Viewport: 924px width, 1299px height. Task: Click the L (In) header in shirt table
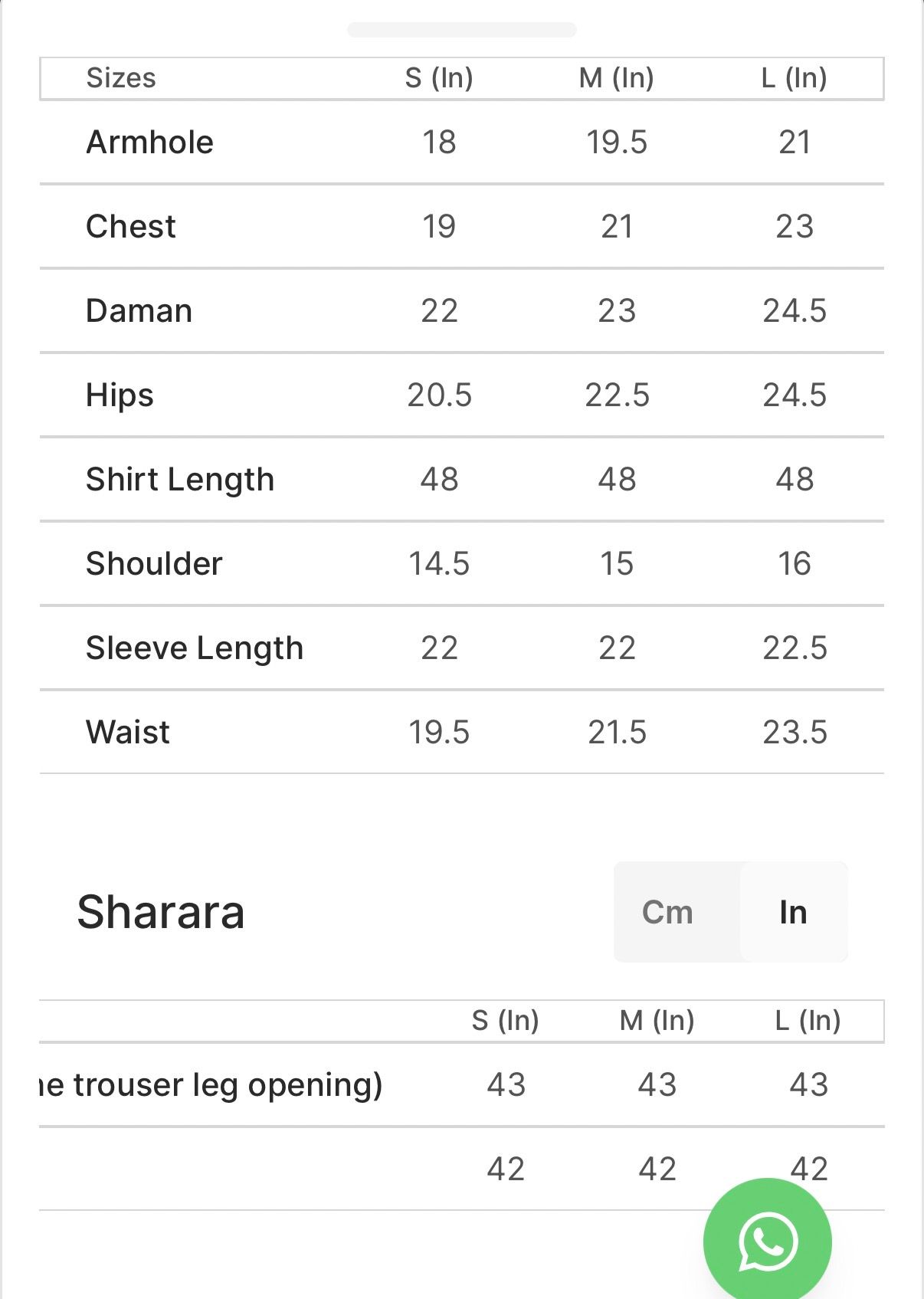[794, 78]
